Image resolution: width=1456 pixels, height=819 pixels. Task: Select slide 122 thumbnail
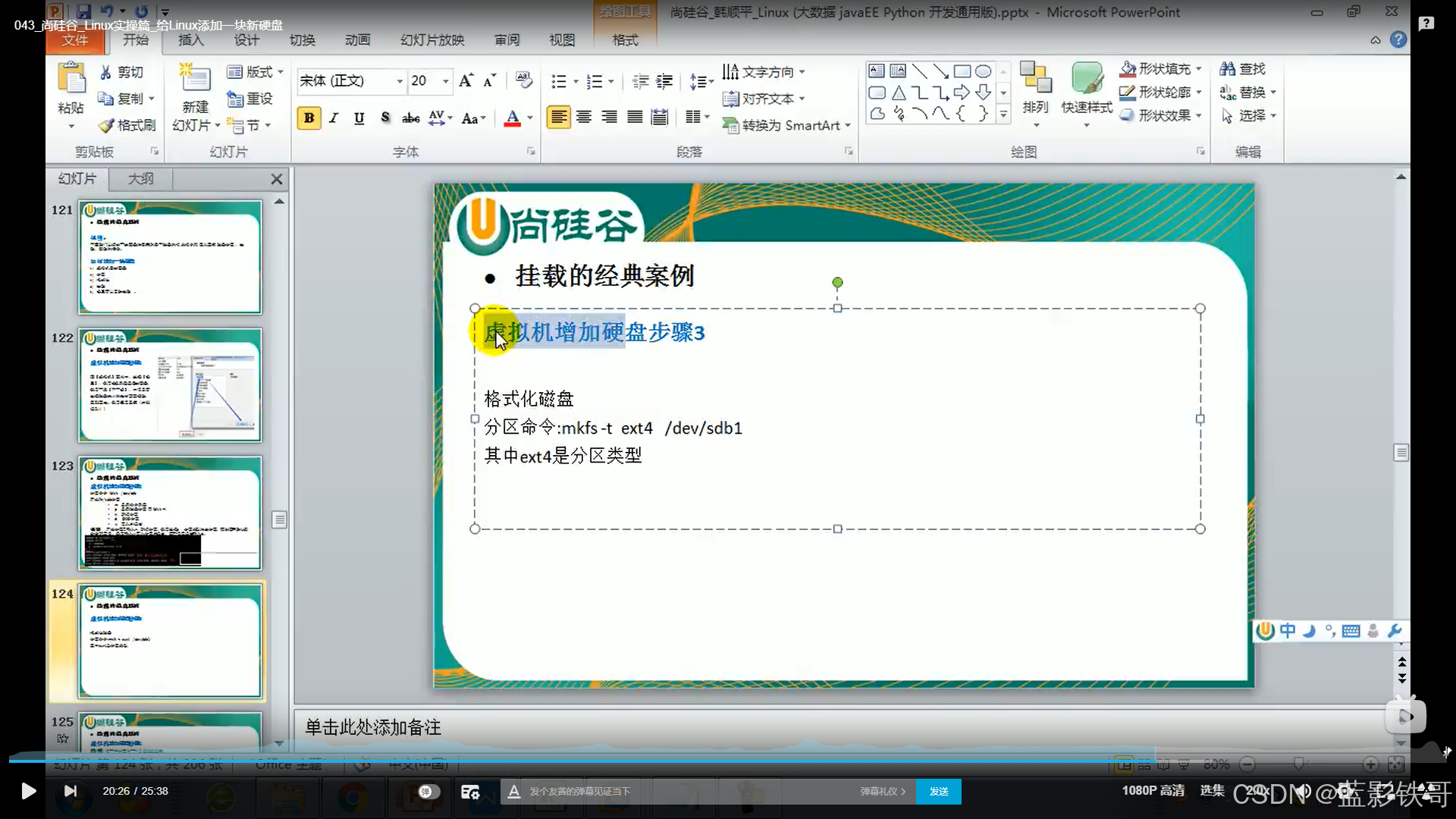pos(170,385)
